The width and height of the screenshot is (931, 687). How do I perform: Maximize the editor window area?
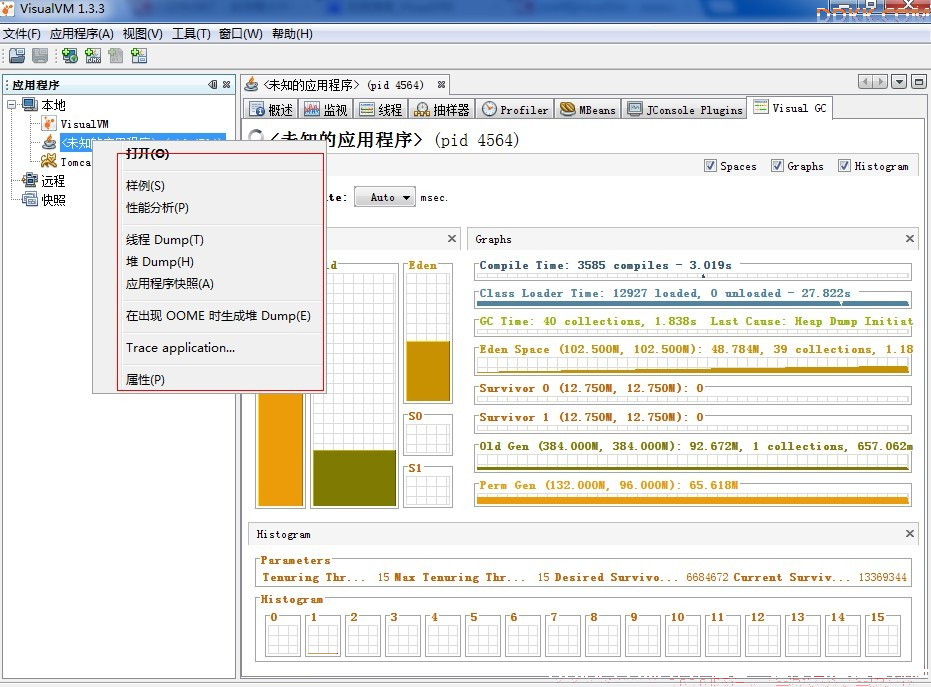click(919, 81)
